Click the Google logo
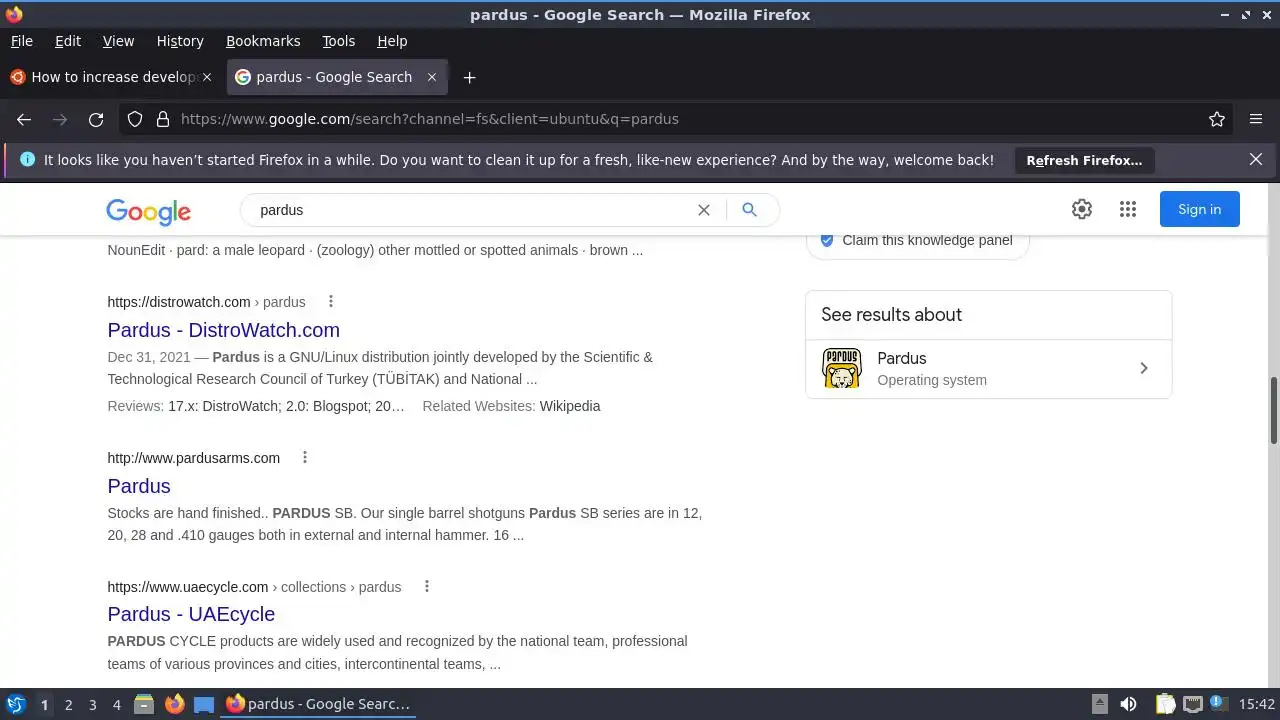 (x=148, y=211)
